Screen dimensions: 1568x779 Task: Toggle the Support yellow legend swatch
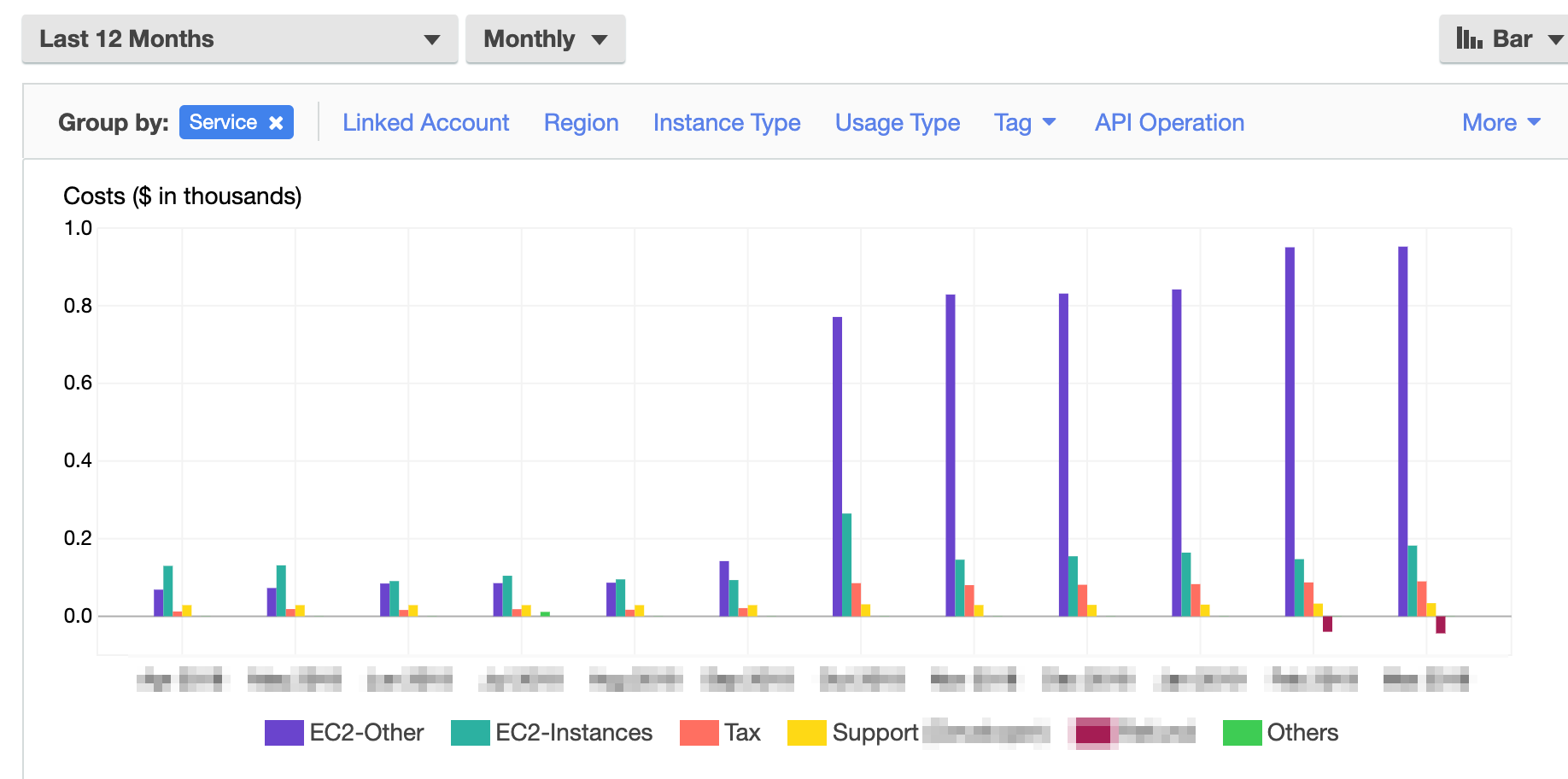tap(806, 733)
